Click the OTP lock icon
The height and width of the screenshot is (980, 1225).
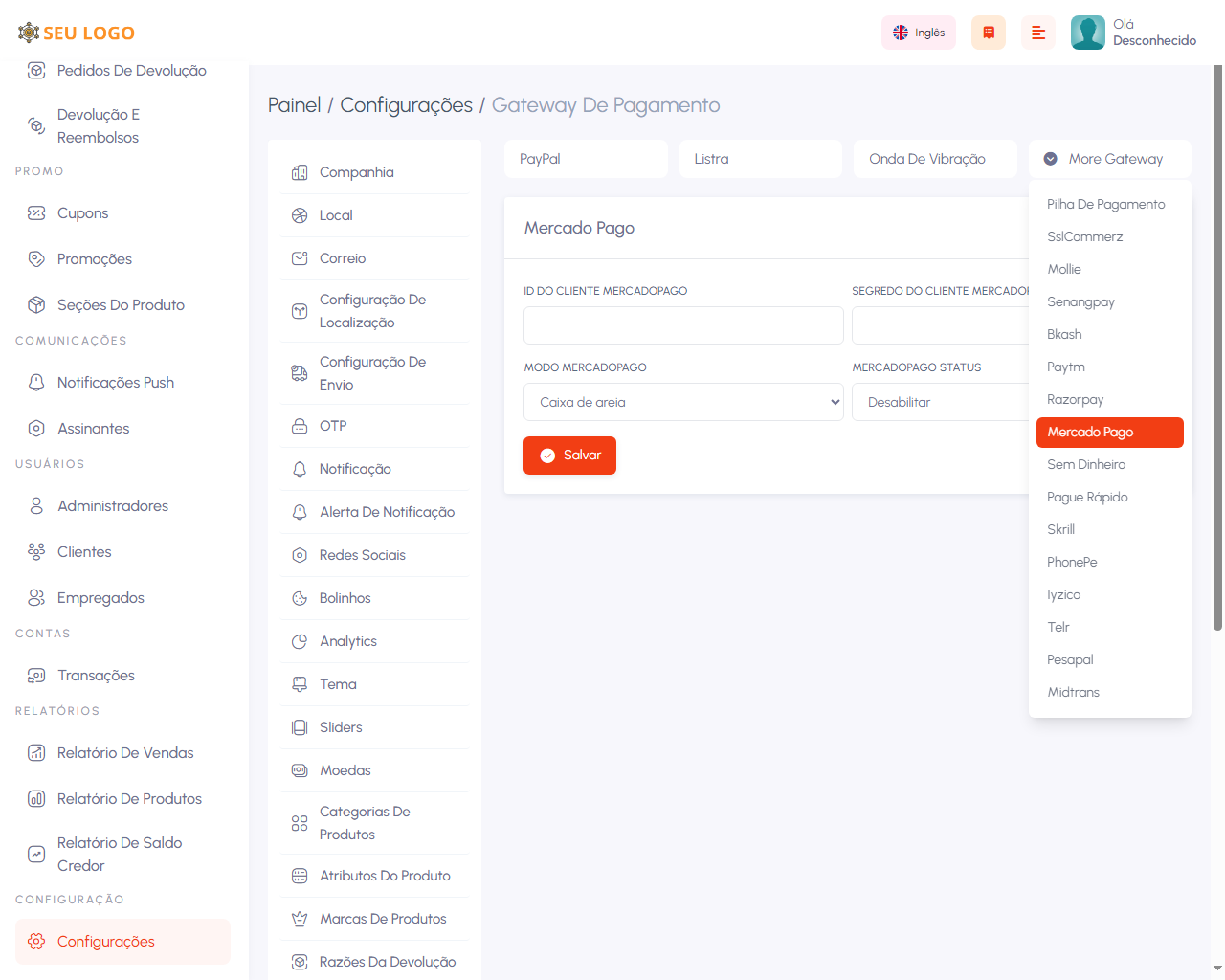click(x=300, y=426)
